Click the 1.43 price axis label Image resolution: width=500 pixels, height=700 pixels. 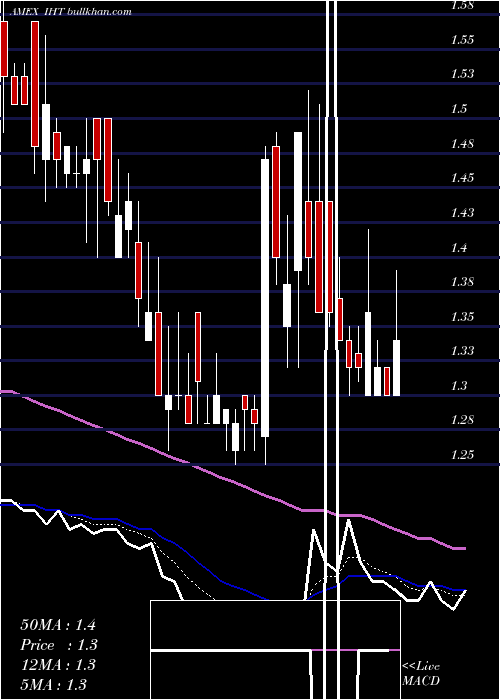(x=462, y=212)
